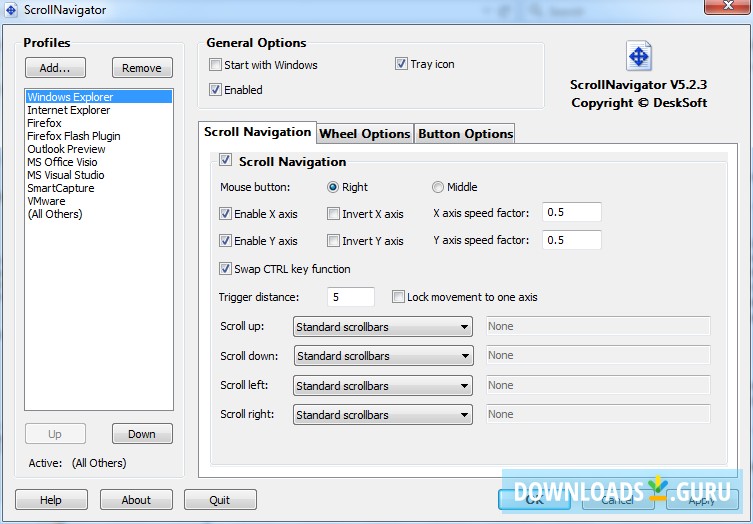Open the Scroll right dropdown
This screenshot has height=524, width=753.
pyautogui.click(x=383, y=414)
